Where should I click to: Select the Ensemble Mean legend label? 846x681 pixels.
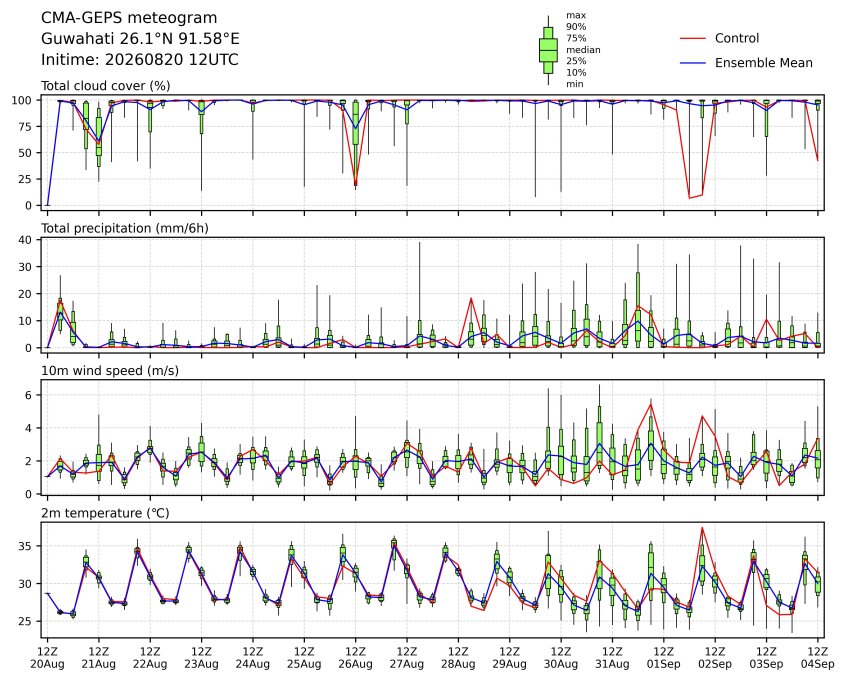point(763,63)
